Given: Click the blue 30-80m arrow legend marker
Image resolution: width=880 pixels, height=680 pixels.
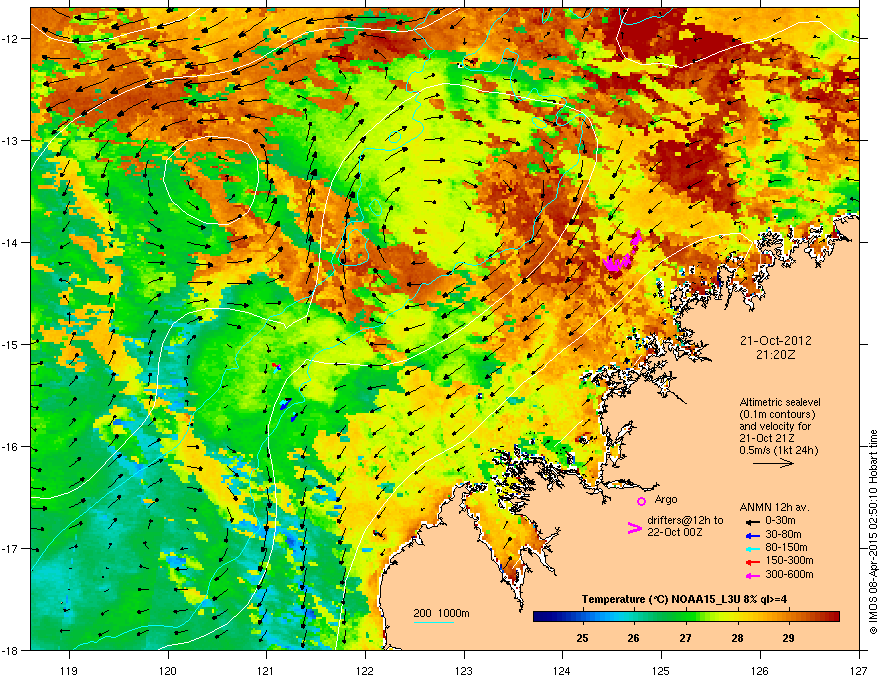Looking at the screenshot, I should click(752, 535).
